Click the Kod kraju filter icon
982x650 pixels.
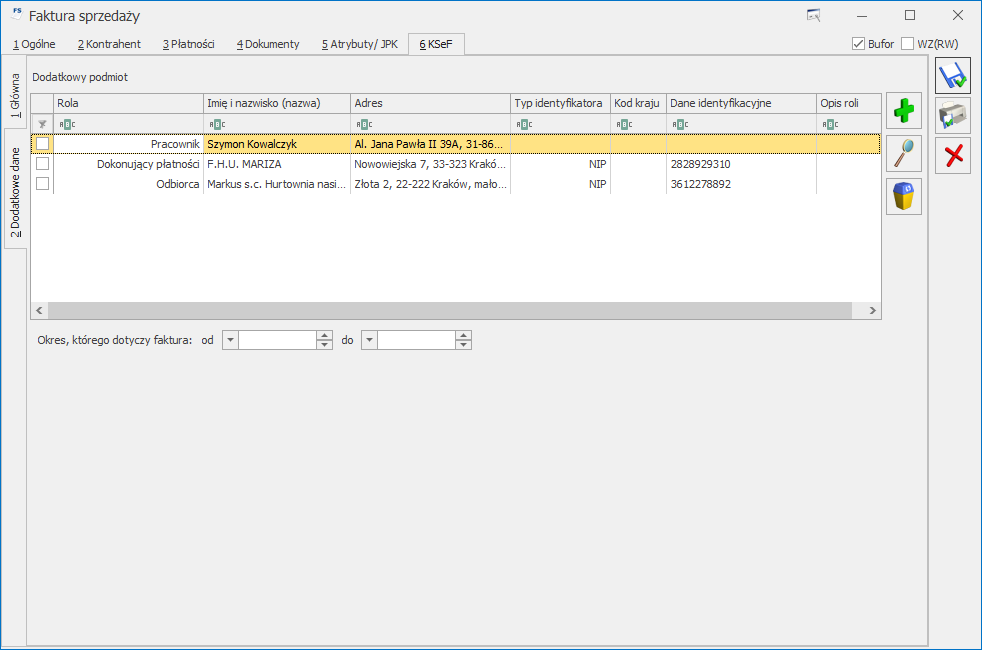[624, 124]
